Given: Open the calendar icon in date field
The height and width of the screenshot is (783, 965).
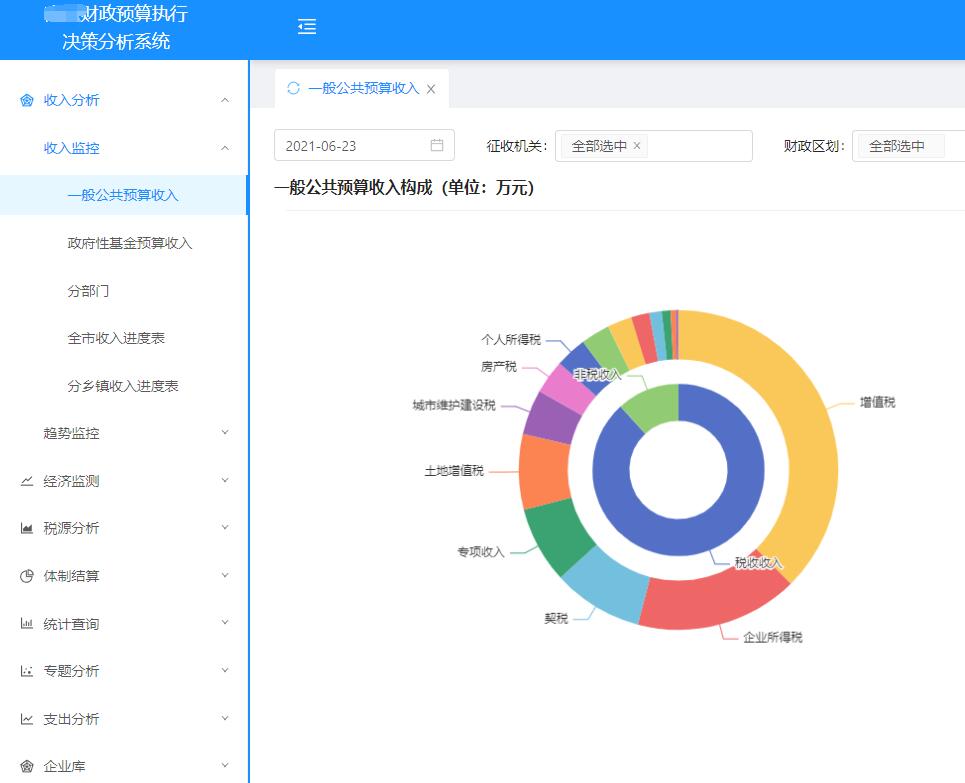Looking at the screenshot, I should (437, 145).
